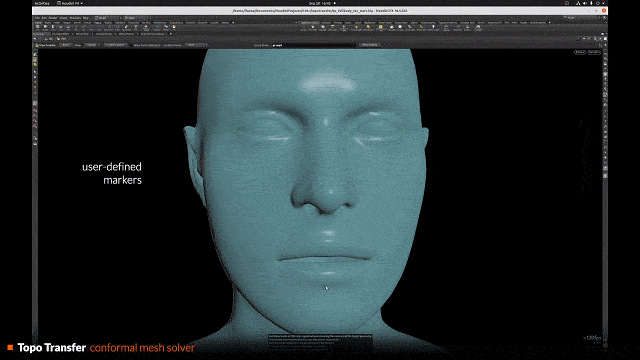Screen dimensions: 640x360
Task: Switch to the Deform shelf tab
Action: point(78,22)
